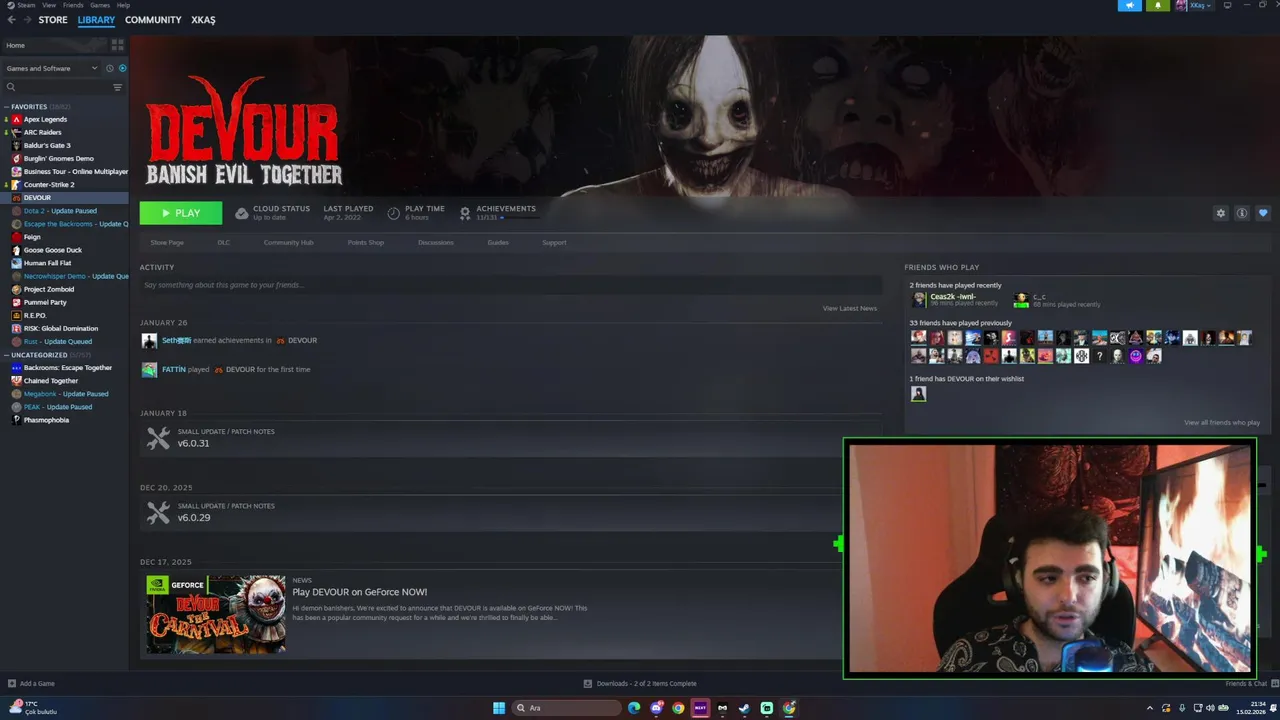Image resolution: width=1280 pixels, height=720 pixels.
Task: Navigate forward with the forward arrow
Action: [26, 20]
